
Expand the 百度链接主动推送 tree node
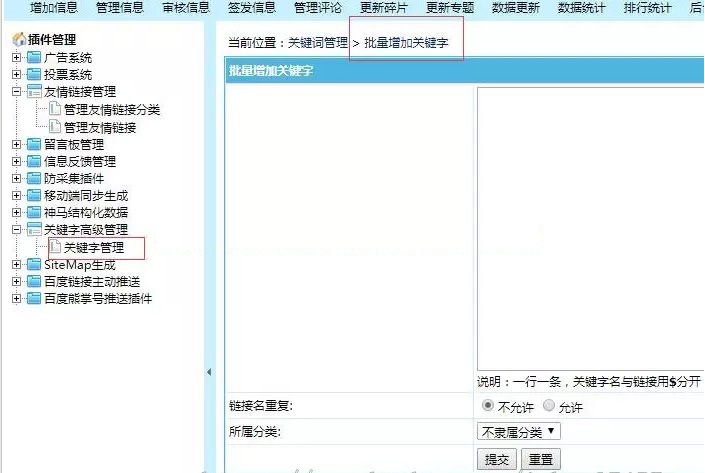(17, 282)
